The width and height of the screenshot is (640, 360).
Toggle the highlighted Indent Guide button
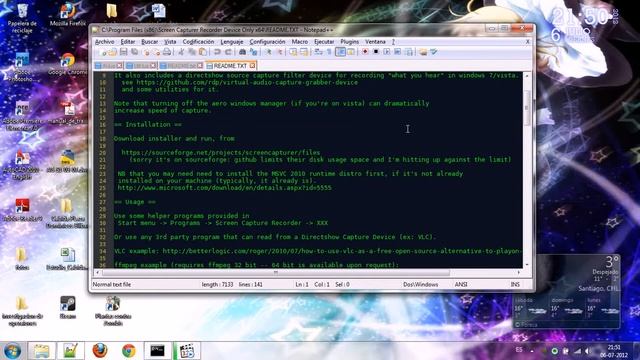340,52
